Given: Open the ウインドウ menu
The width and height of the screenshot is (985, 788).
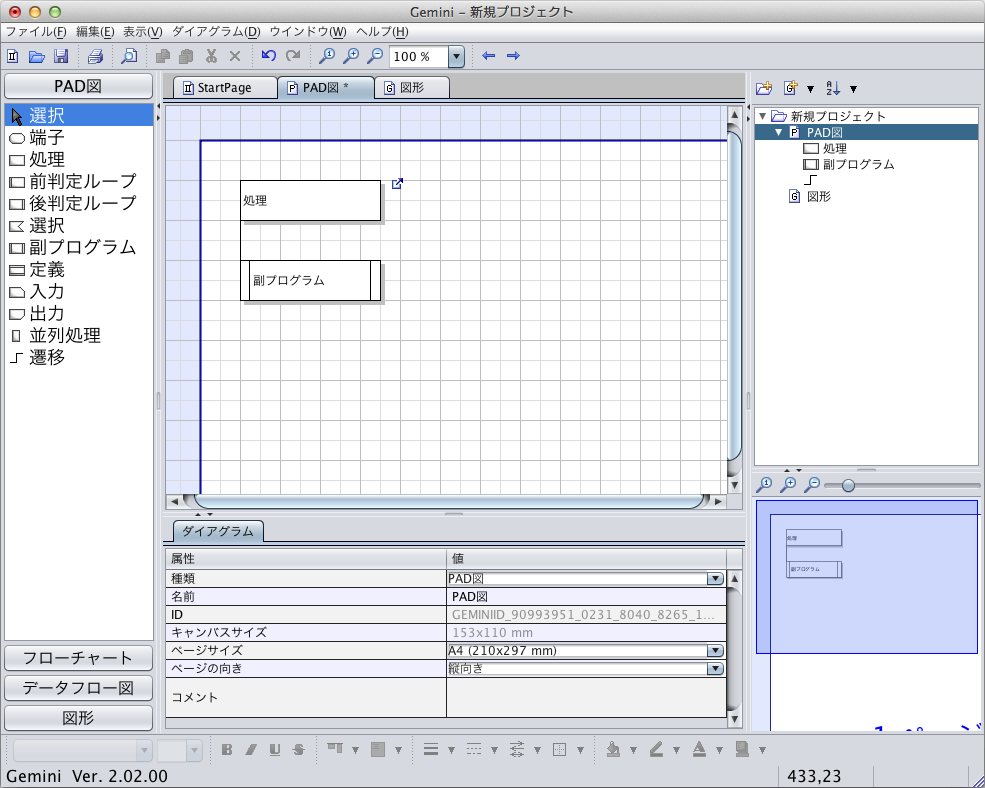Looking at the screenshot, I should coord(308,32).
